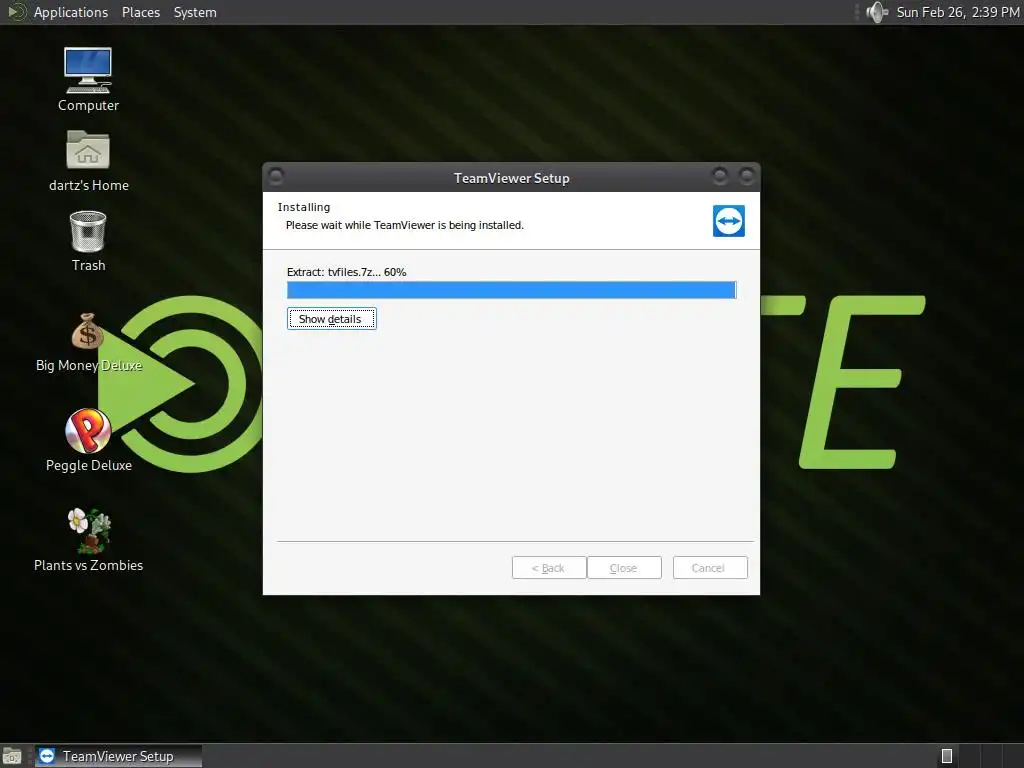Click the MATE logo icon beside Applications
The height and width of the screenshot is (768, 1024).
click(16, 12)
